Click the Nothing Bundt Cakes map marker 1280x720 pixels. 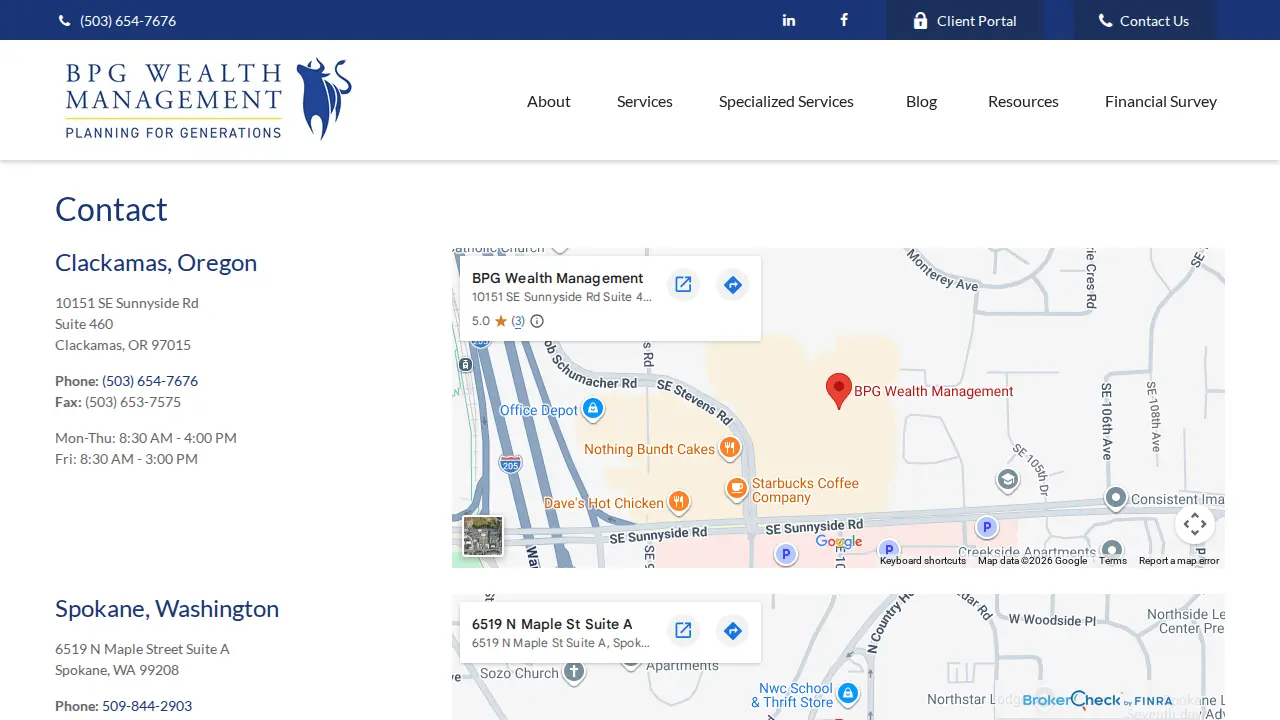730,448
